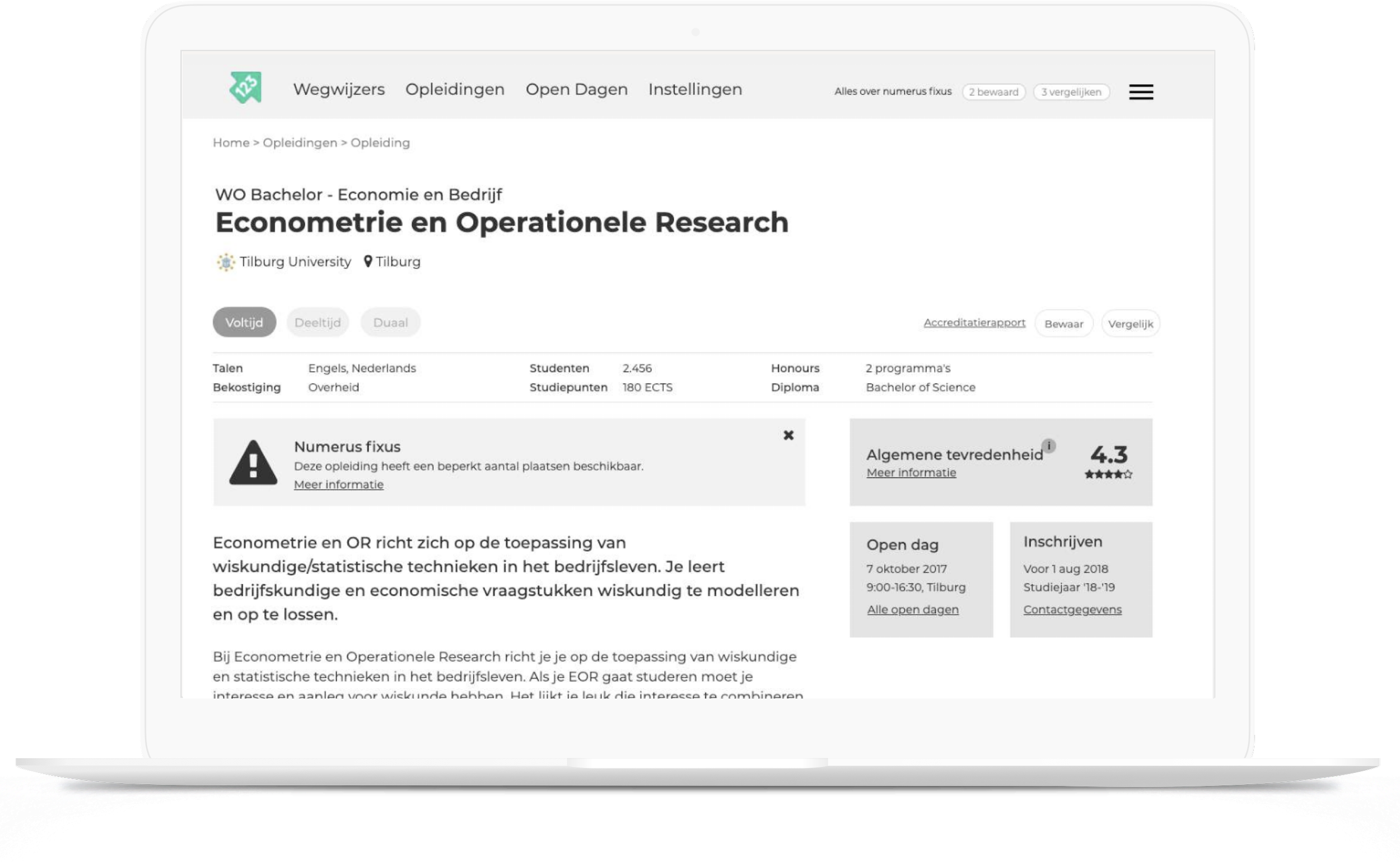Dismiss the Numerus fixus notice
Image resolution: width=1400 pixels, height=862 pixels.
[788, 436]
